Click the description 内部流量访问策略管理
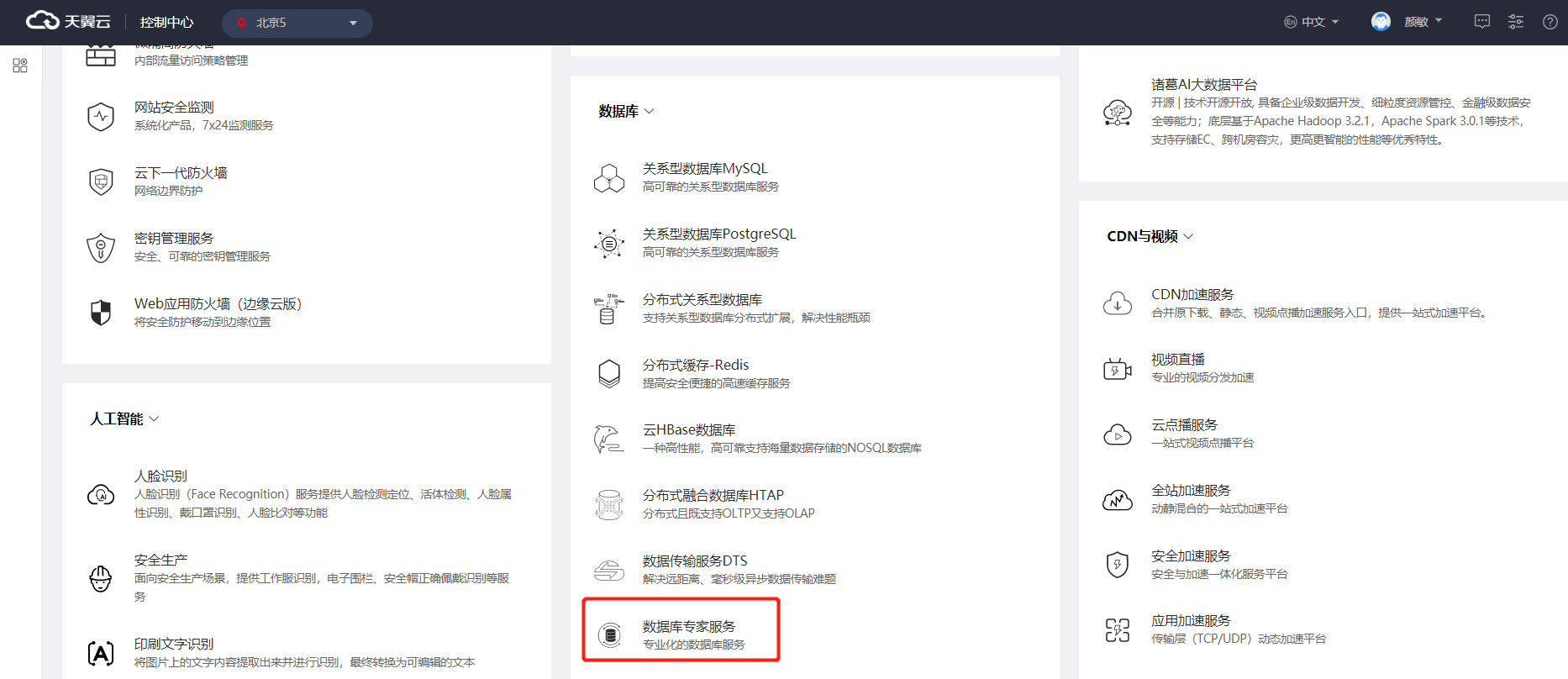Viewport: 1568px width, 679px height. pos(191,61)
